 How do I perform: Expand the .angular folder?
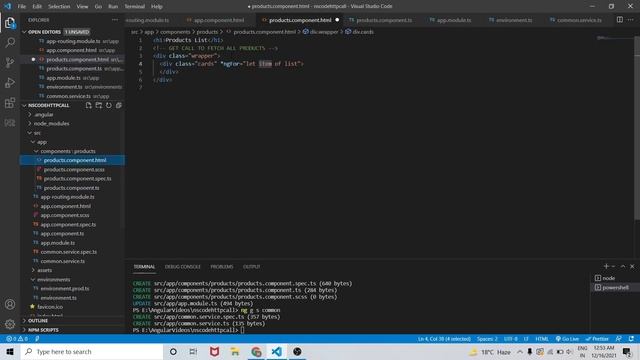(43, 115)
